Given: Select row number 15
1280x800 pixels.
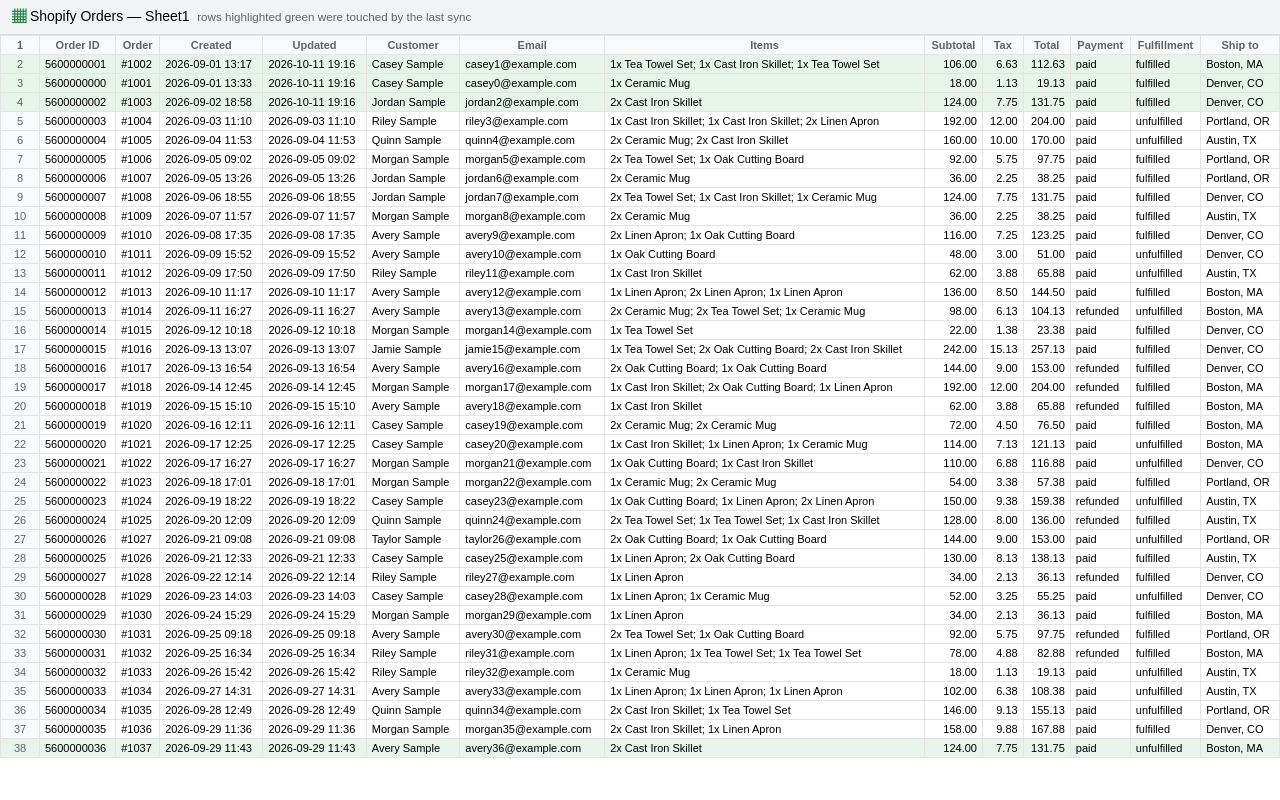Looking at the screenshot, I should 20,311.
